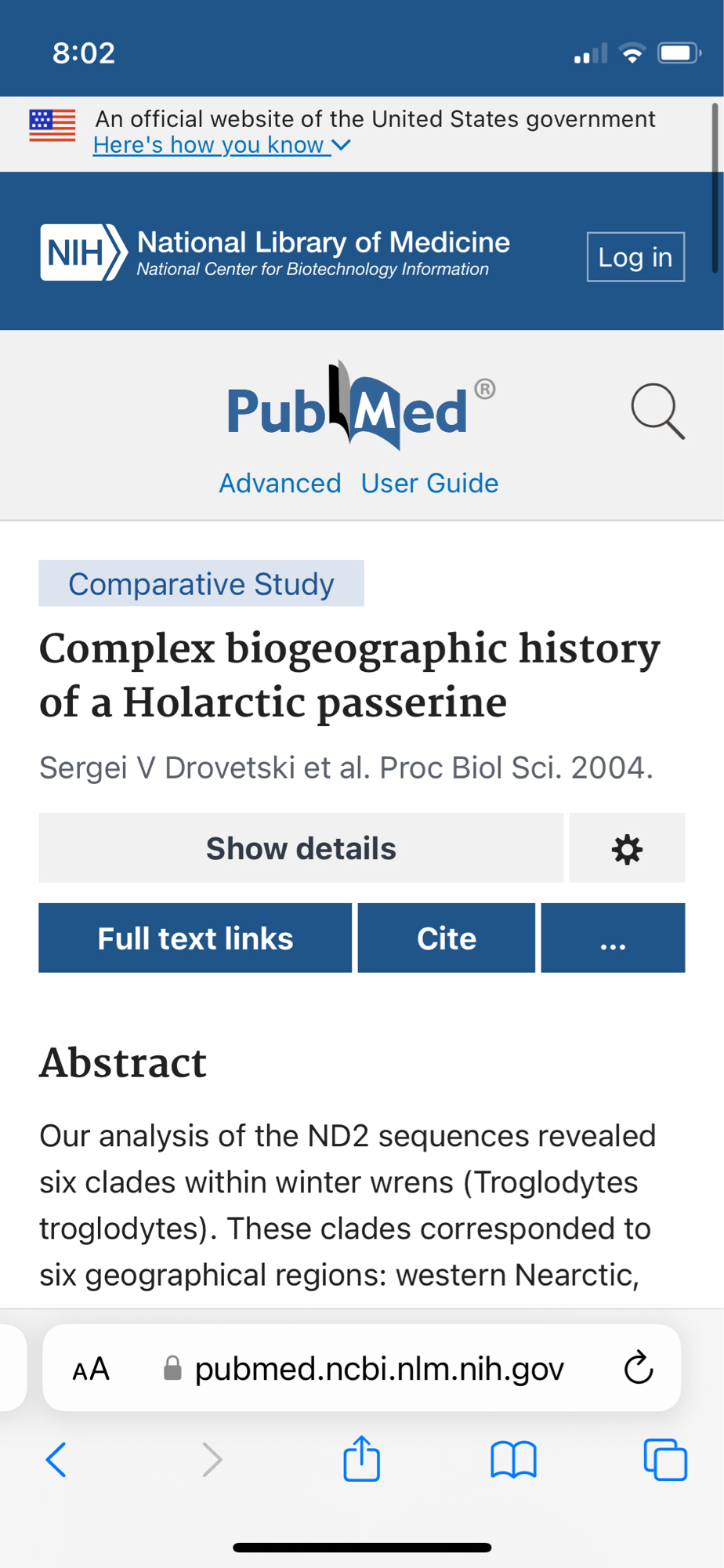Tap the PubMed logo
The height and width of the screenshot is (1568, 724).
(x=349, y=408)
